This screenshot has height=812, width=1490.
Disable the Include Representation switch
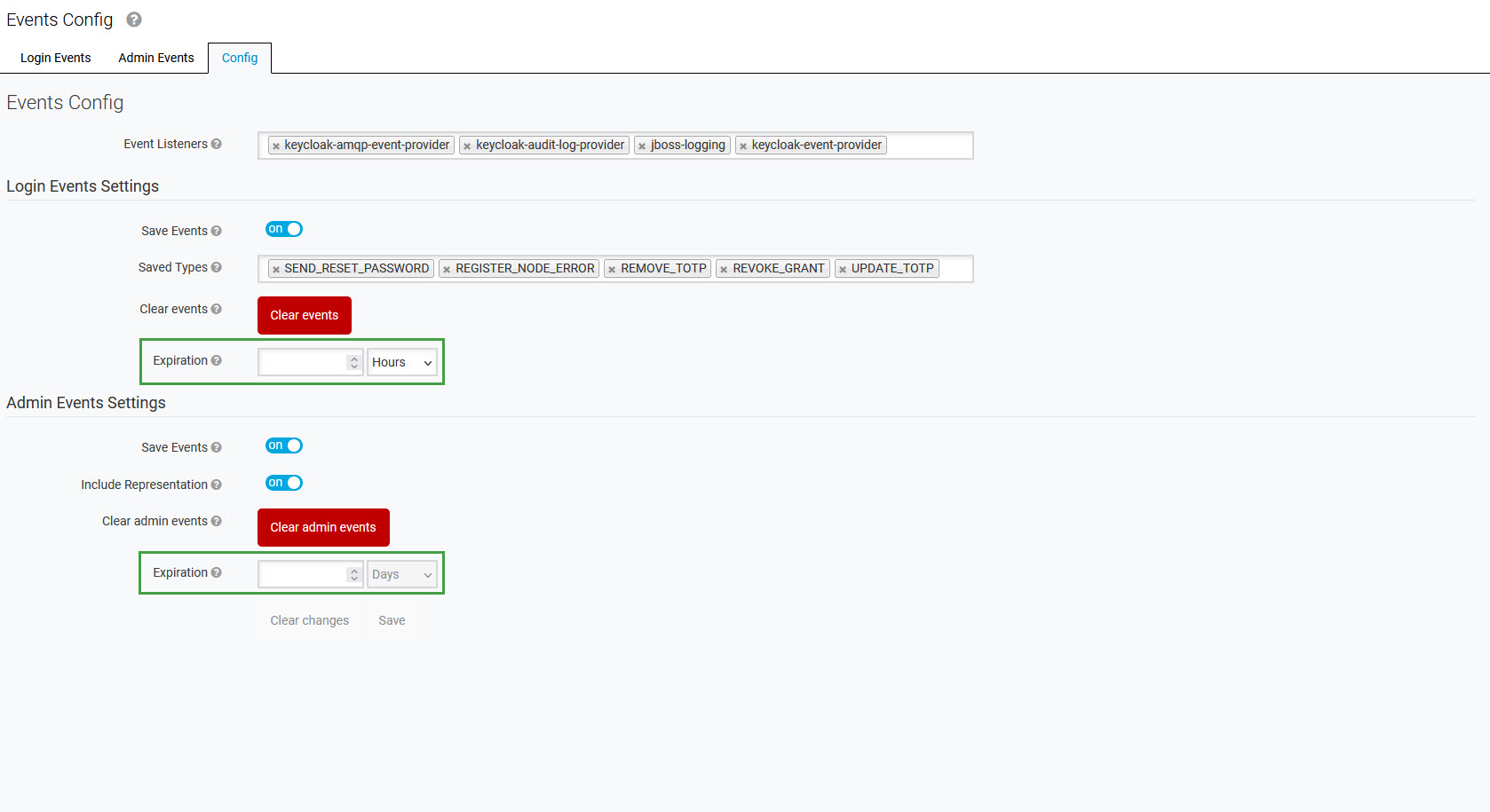coord(284,483)
